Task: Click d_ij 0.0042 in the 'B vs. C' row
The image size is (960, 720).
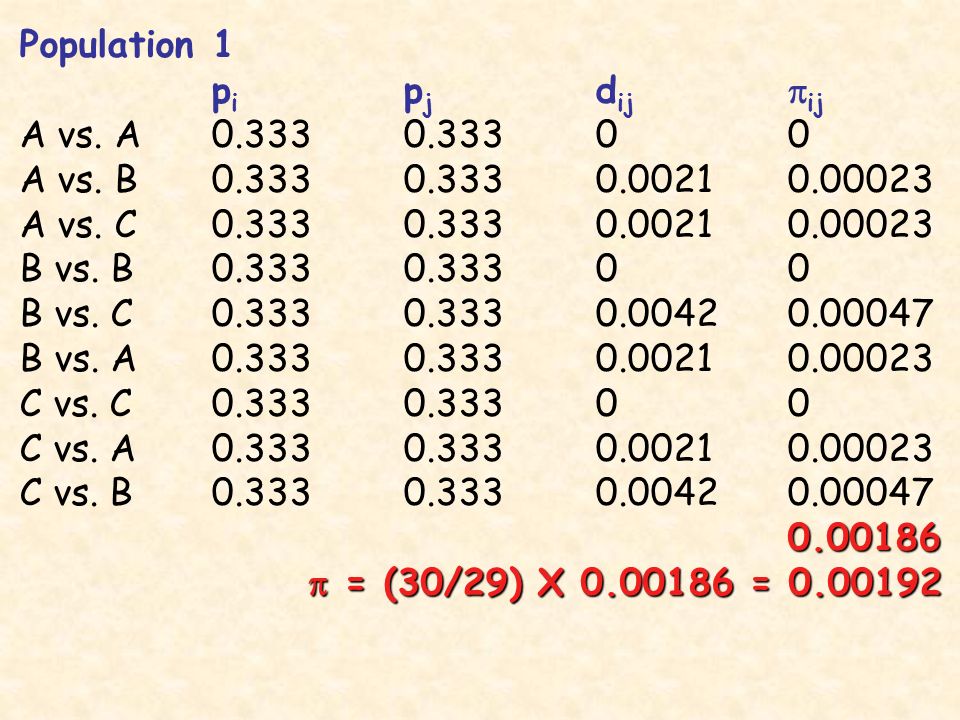Action: click(656, 313)
